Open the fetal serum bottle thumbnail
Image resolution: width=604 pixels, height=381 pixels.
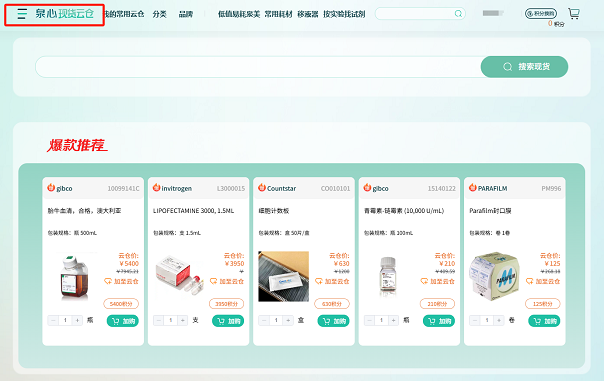click(x=74, y=277)
